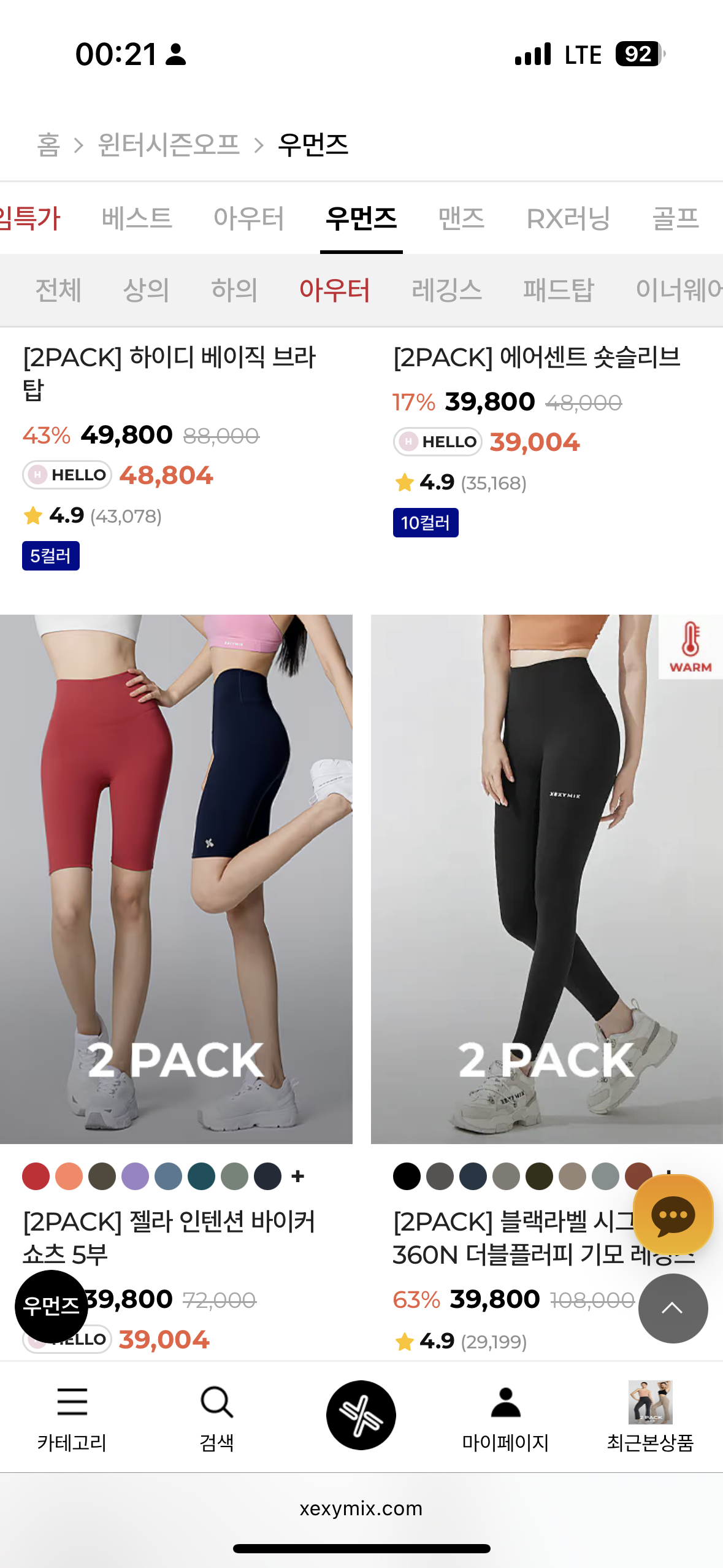Open the 최근본상품 thumbnail icon

[650, 1402]
